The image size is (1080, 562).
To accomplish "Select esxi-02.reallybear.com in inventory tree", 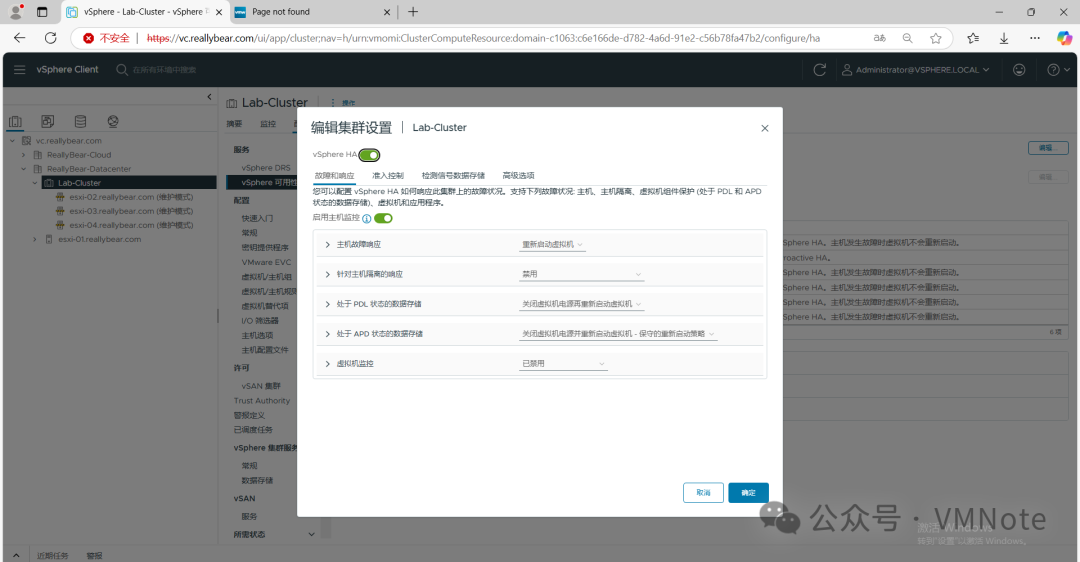I will [131, 197].
